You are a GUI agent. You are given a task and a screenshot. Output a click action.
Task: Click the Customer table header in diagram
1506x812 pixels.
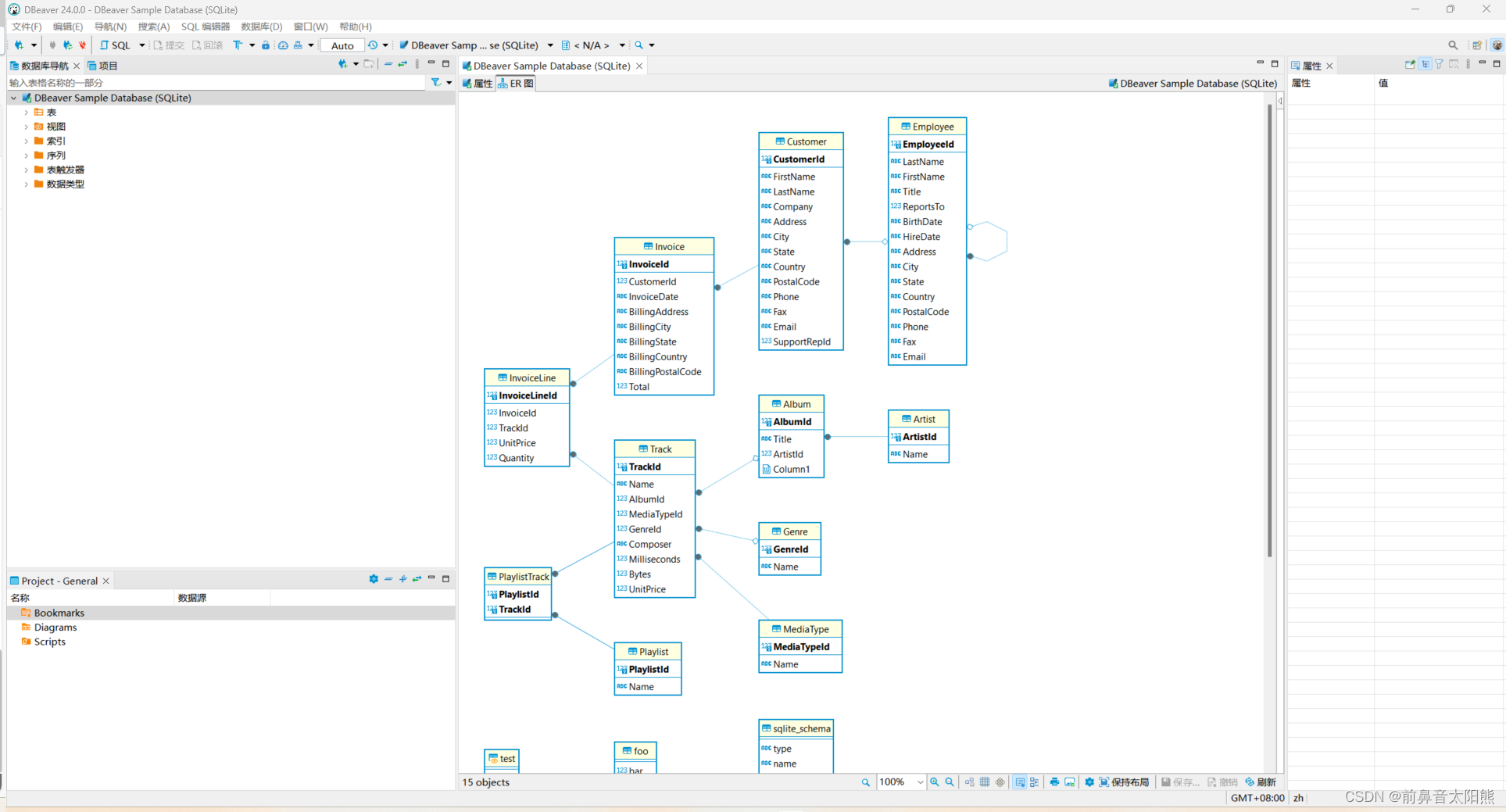(801, 141)
